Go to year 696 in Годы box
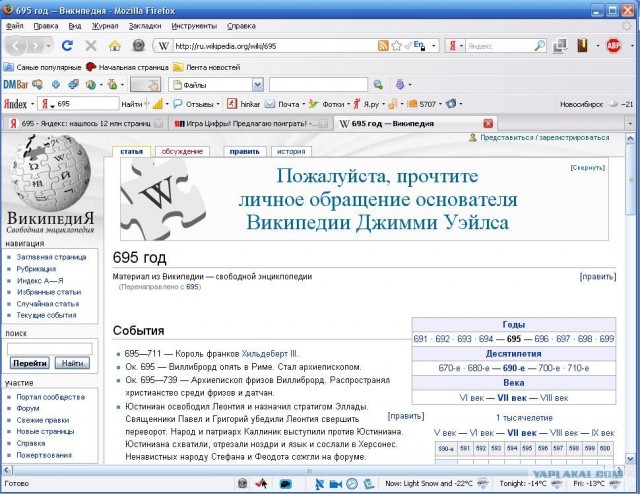Viewport: 640px width, 494px height. tap(541, 339)
